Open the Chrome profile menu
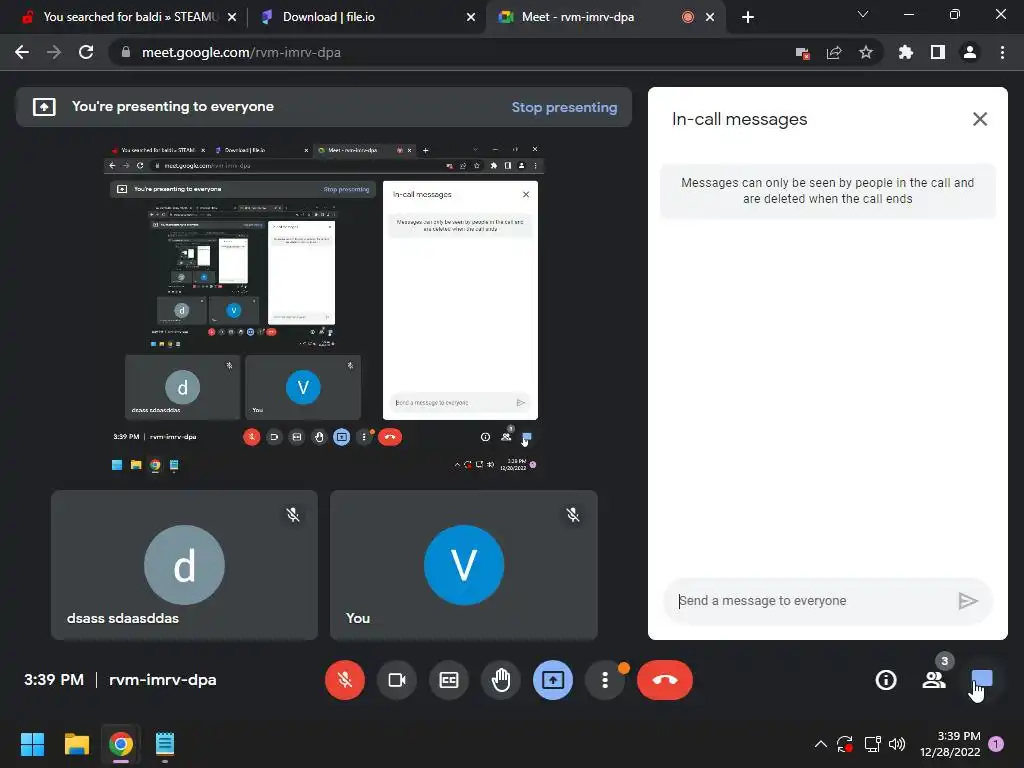Image resolution: width=1024 pixels, height=768 pixels. click(x=970, y=52)
